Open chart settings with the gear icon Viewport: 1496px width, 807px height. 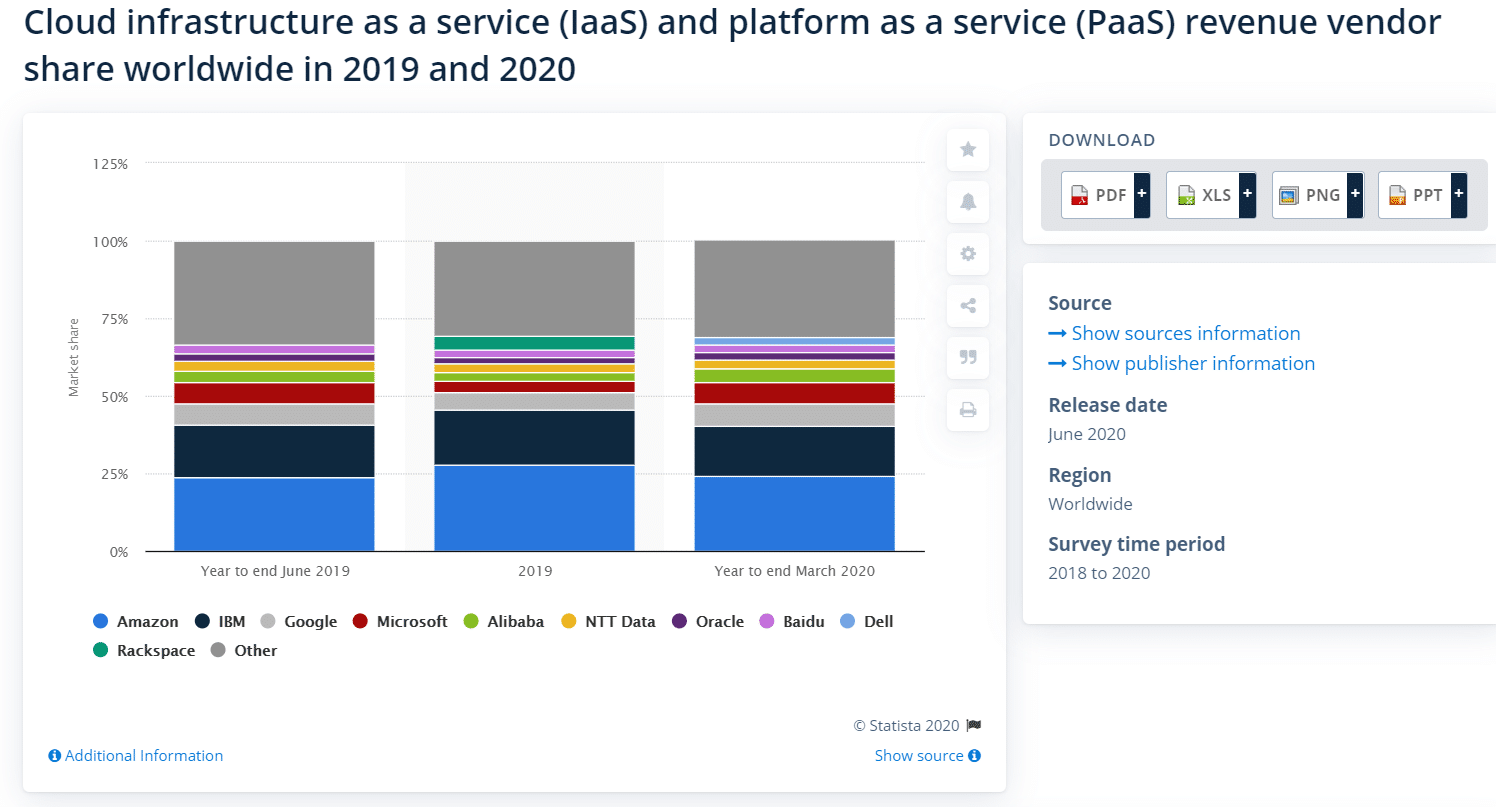tap(967, 253)
